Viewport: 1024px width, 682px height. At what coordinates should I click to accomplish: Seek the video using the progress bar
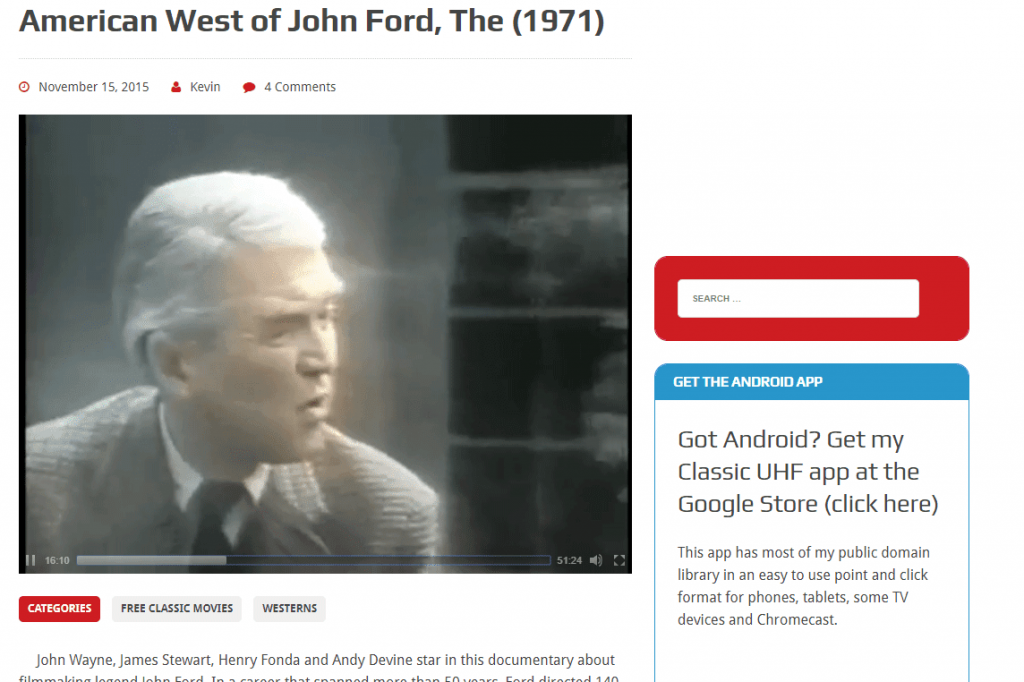coord(313,560)
